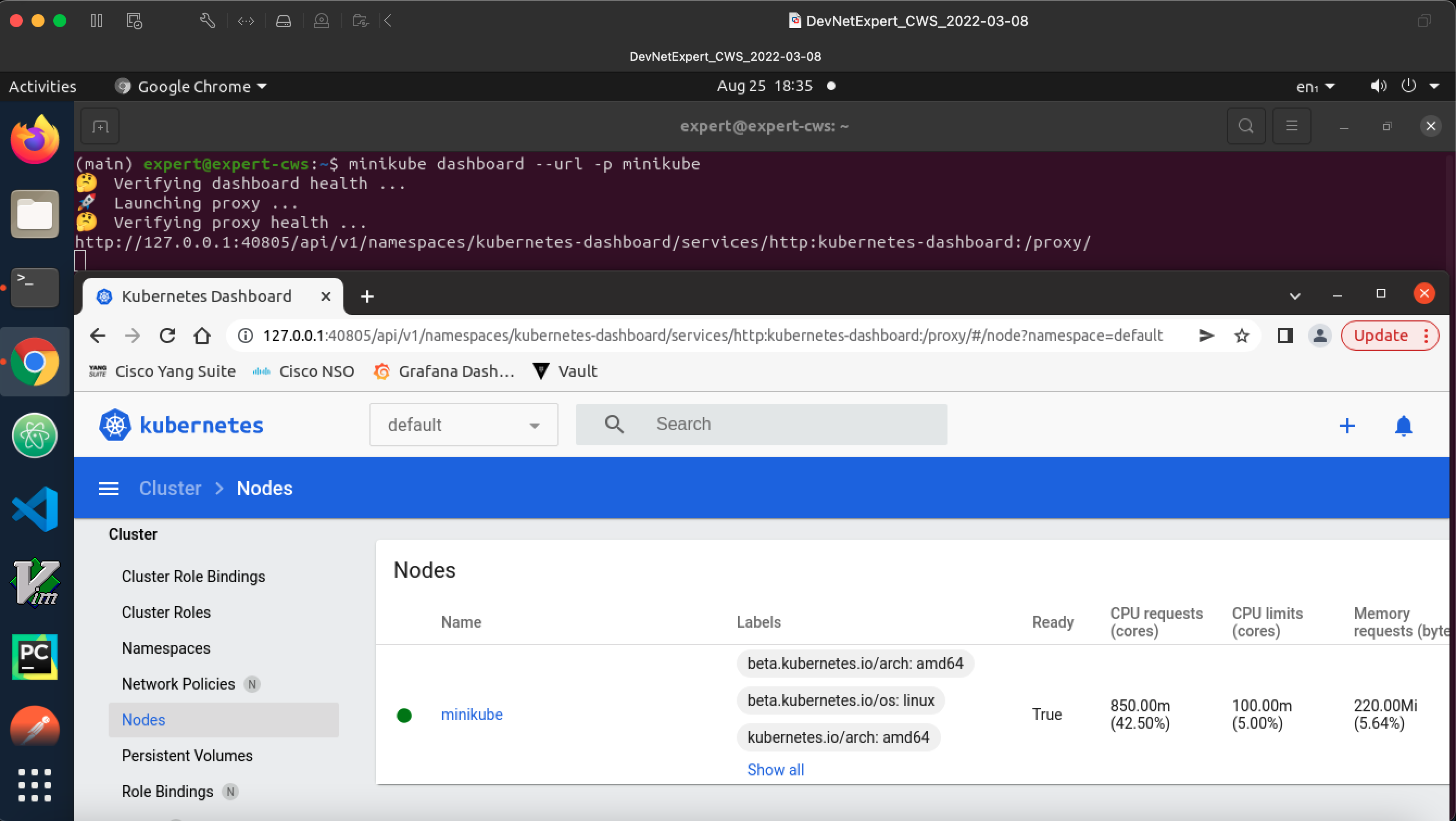Viewport: 1456px width, 821px height.
Task: Open PyCharm from the Ubuntu dock
Action: (x=35, y=656)
